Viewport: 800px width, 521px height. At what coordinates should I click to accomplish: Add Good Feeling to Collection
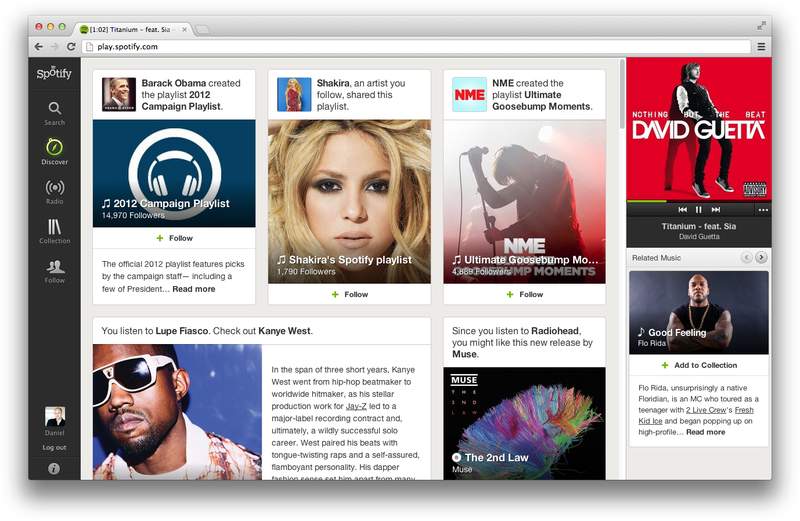click(699, 365)
